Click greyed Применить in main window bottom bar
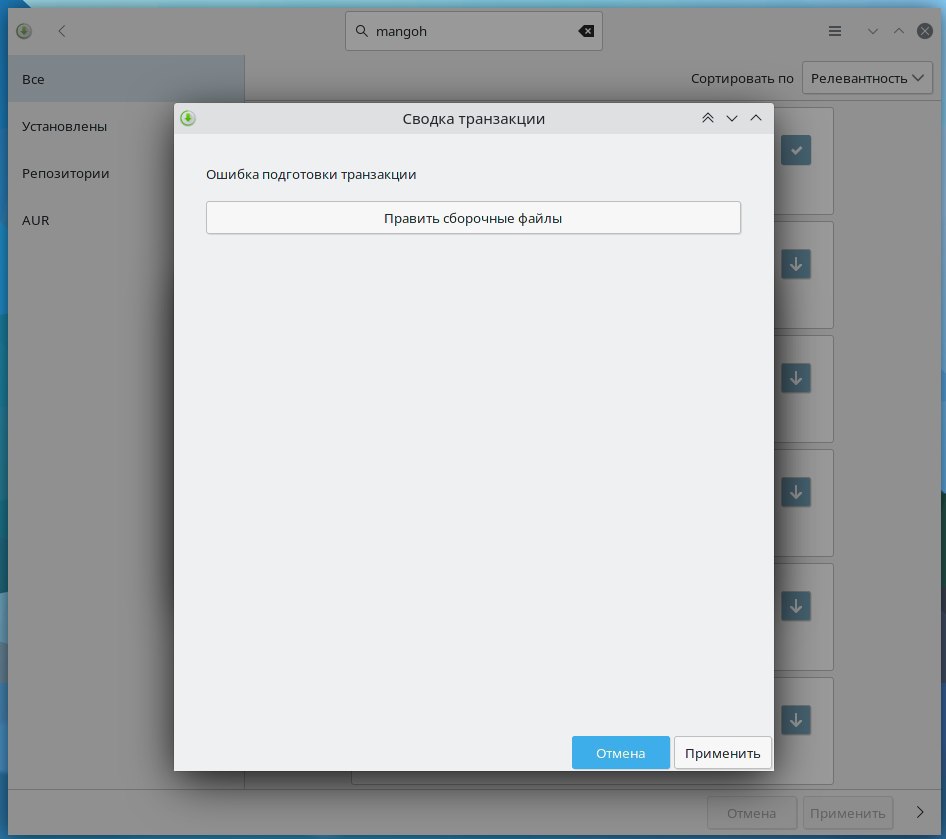The image size is (946, 839). pyautogui.click(x=848, y=813)
